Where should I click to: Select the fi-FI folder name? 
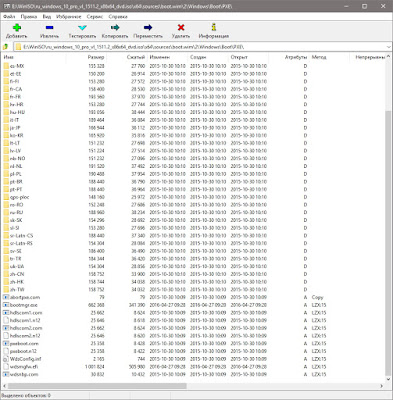(14, 81)
